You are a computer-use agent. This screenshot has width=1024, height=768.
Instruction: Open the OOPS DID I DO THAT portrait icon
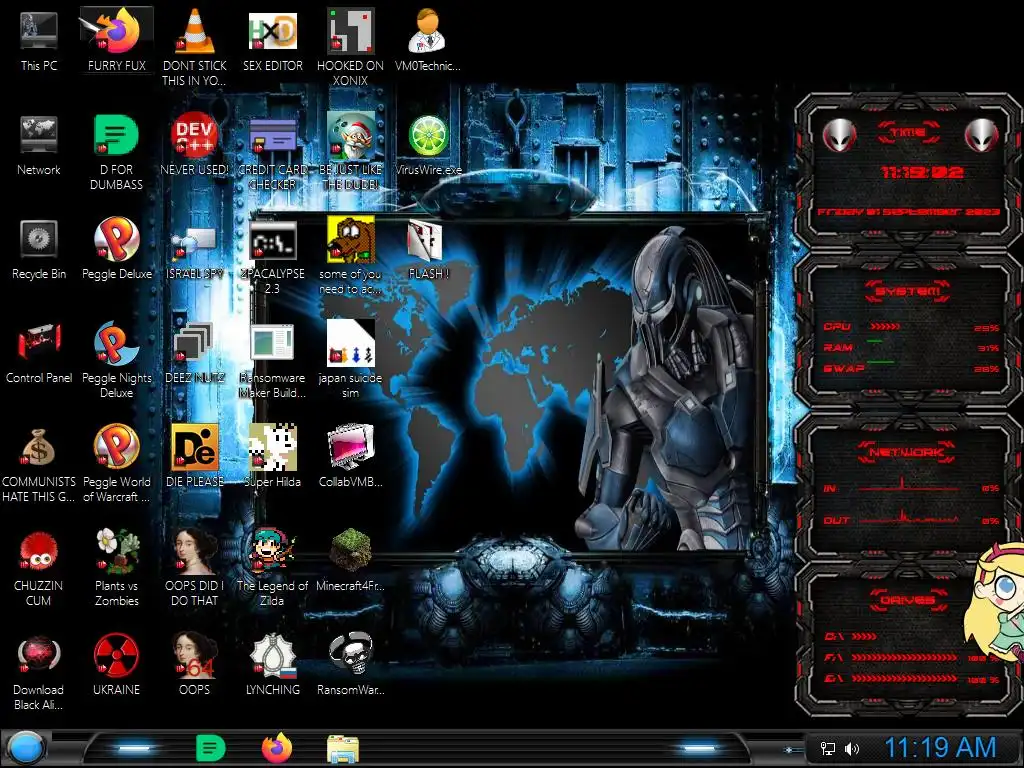coord(195,551)
